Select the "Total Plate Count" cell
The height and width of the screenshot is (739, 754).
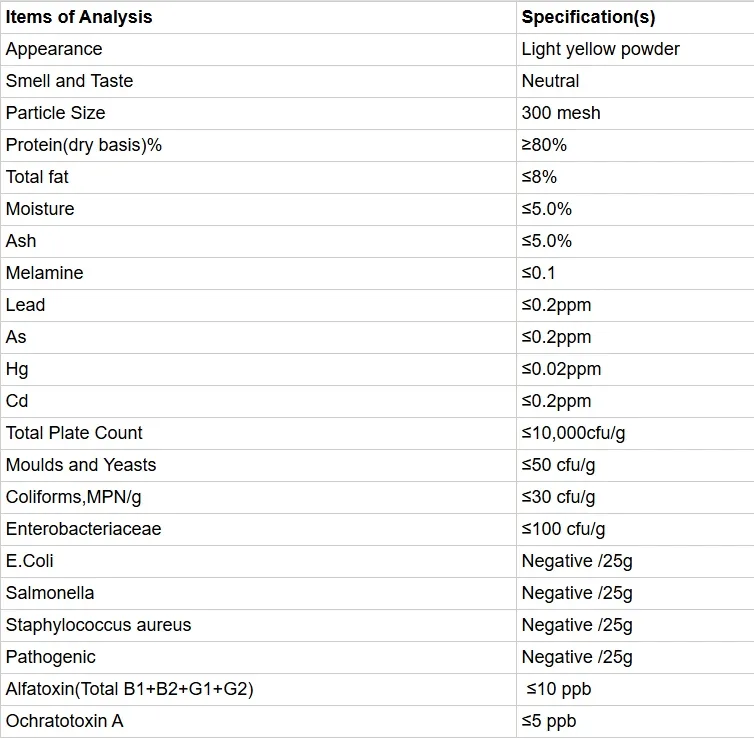point(74,433)
